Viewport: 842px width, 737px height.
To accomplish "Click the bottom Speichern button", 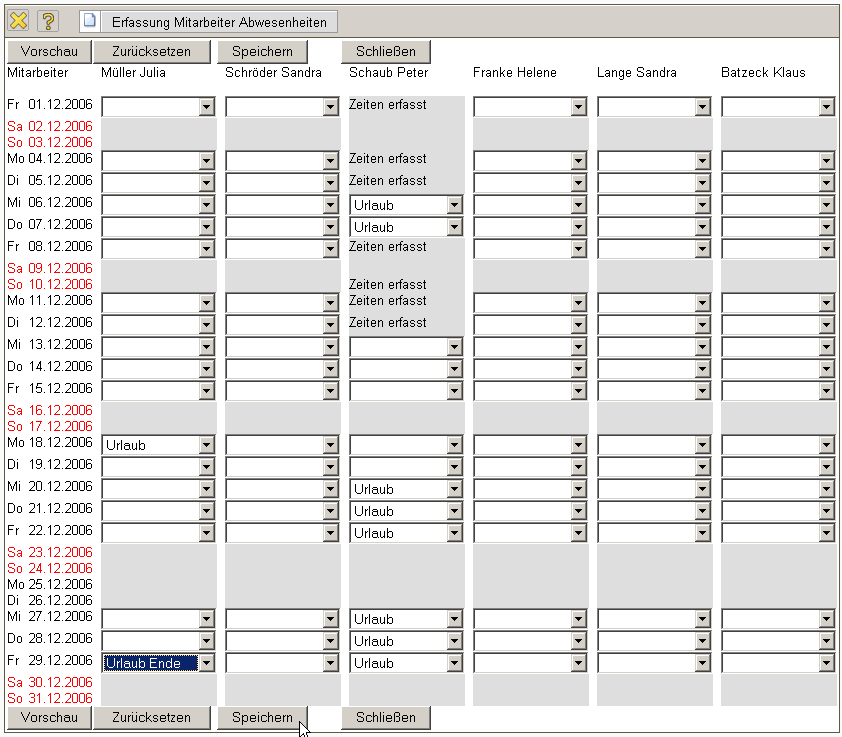I will [262, 717].
